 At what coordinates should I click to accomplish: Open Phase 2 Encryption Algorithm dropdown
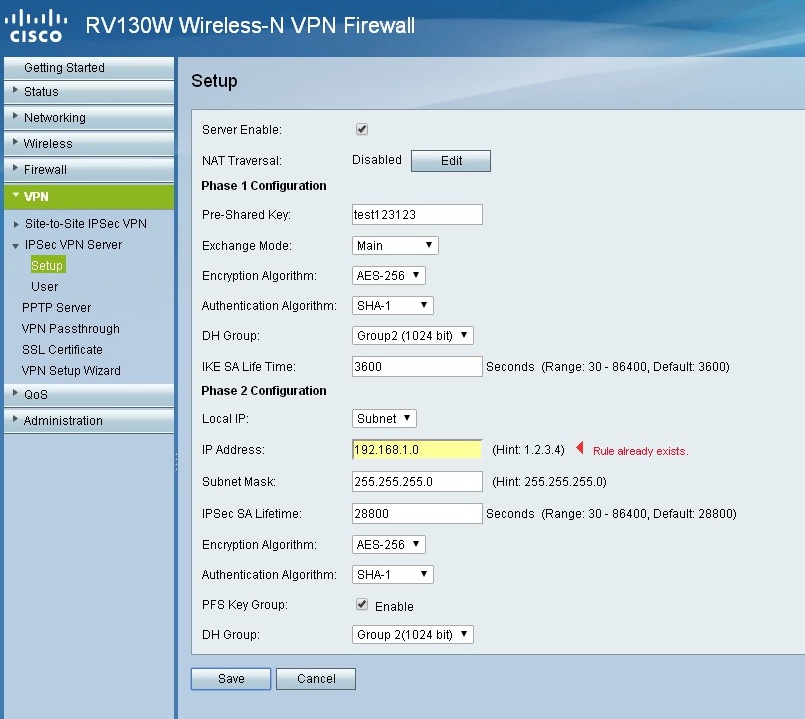coord(389,544)
